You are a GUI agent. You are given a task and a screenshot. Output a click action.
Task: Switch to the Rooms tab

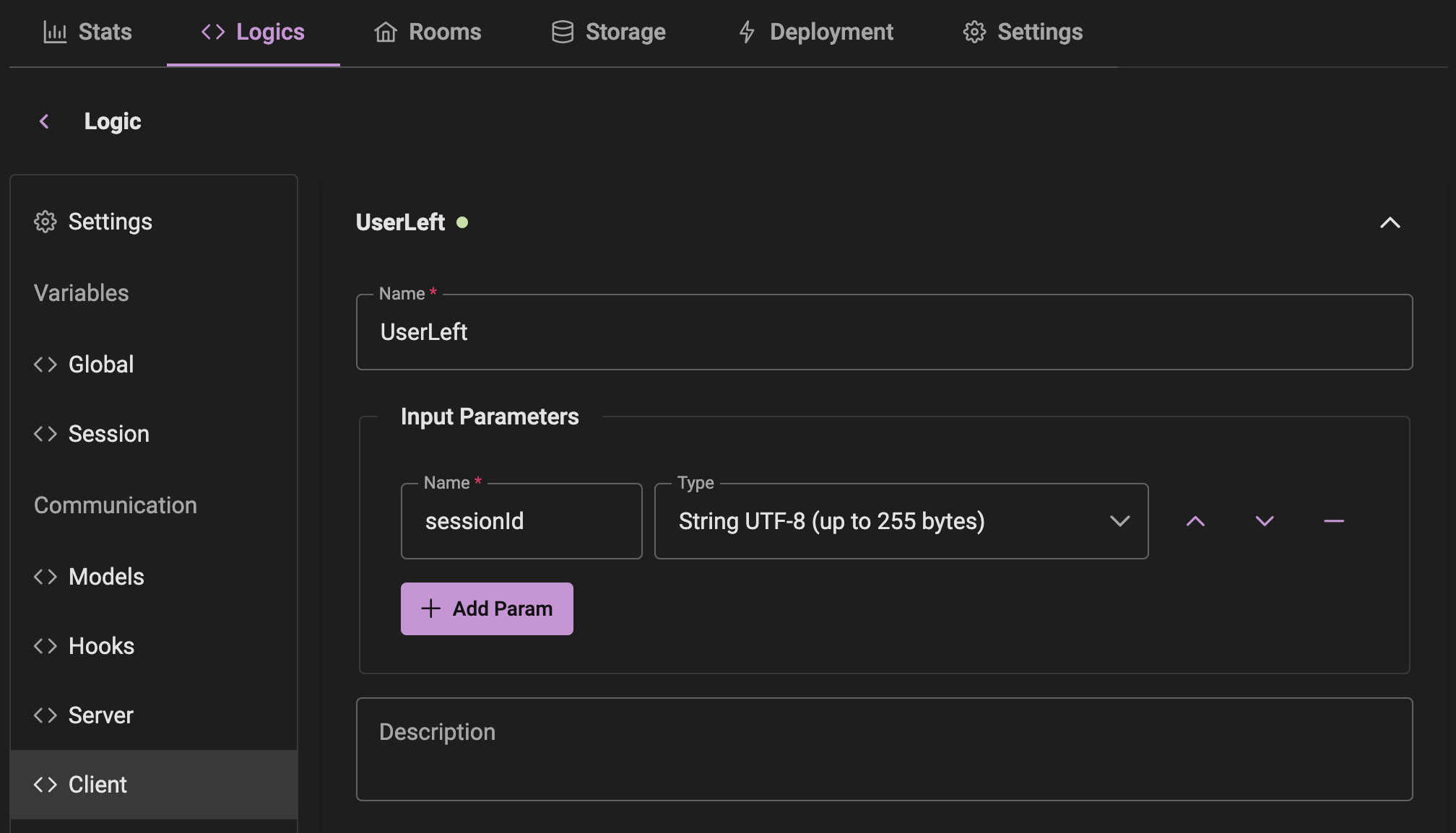[x=428, y=30]
